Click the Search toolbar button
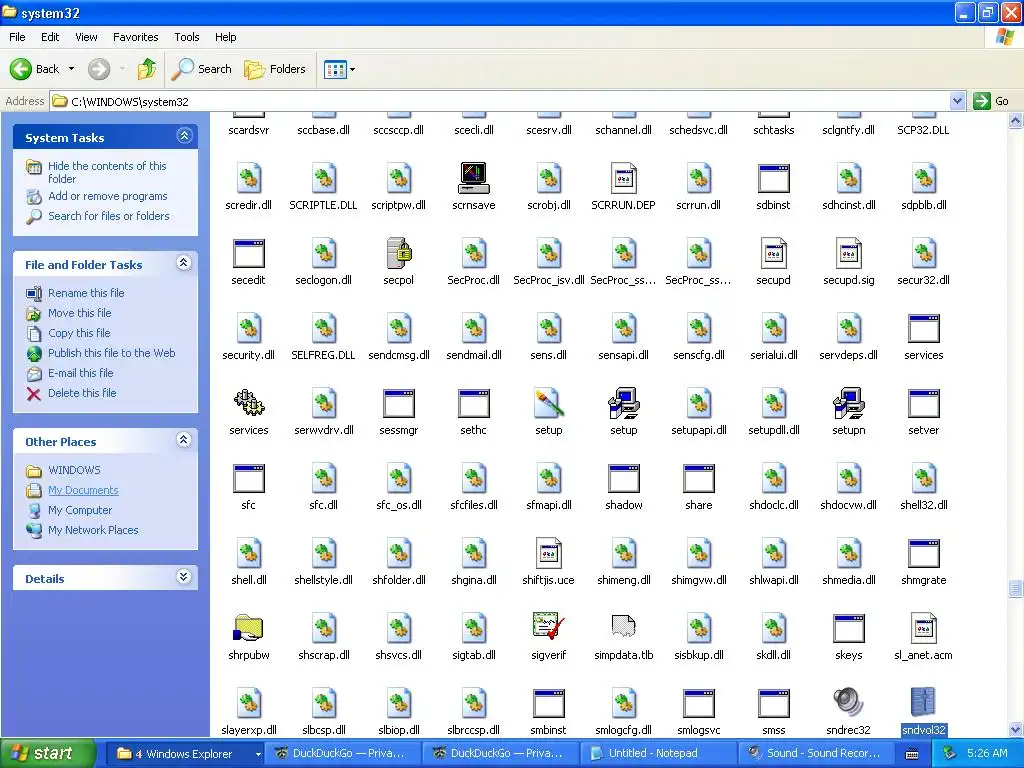The height and width of the screenshot is (768, 1024). pyautogui.click(x=202, y=69)
